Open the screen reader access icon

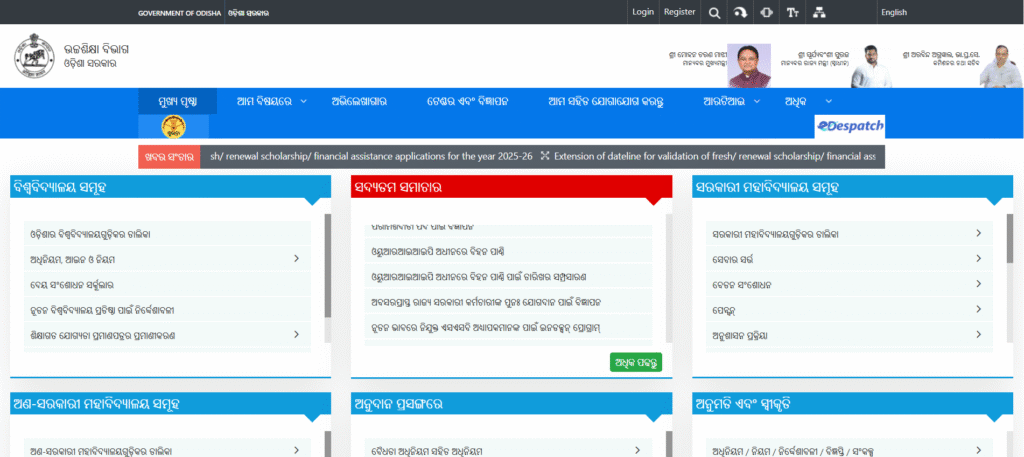point(767,12)
